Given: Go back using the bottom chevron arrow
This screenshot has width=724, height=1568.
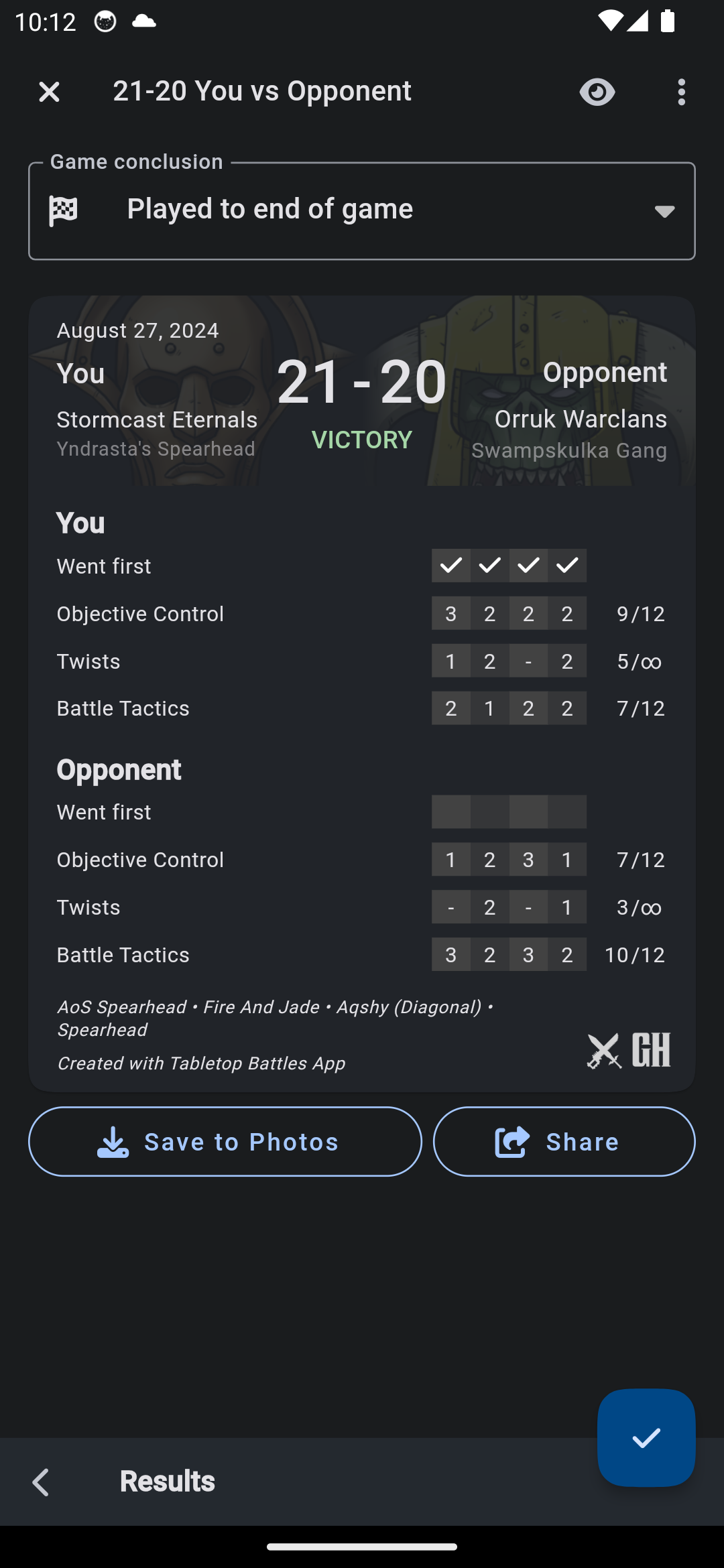Looking at the screenshot, I should (41, 1482).
